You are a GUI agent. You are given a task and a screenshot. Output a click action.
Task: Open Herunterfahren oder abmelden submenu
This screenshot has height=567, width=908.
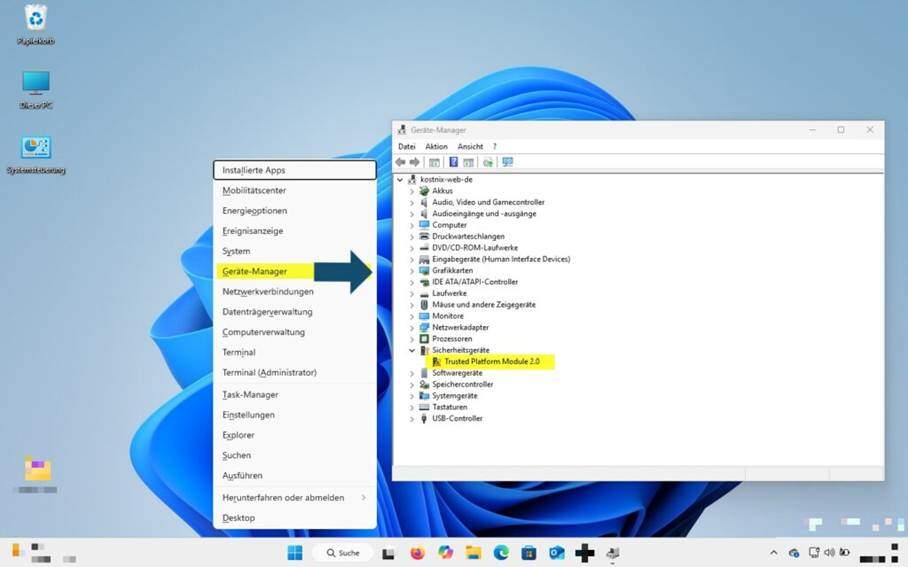coord(295,498)
